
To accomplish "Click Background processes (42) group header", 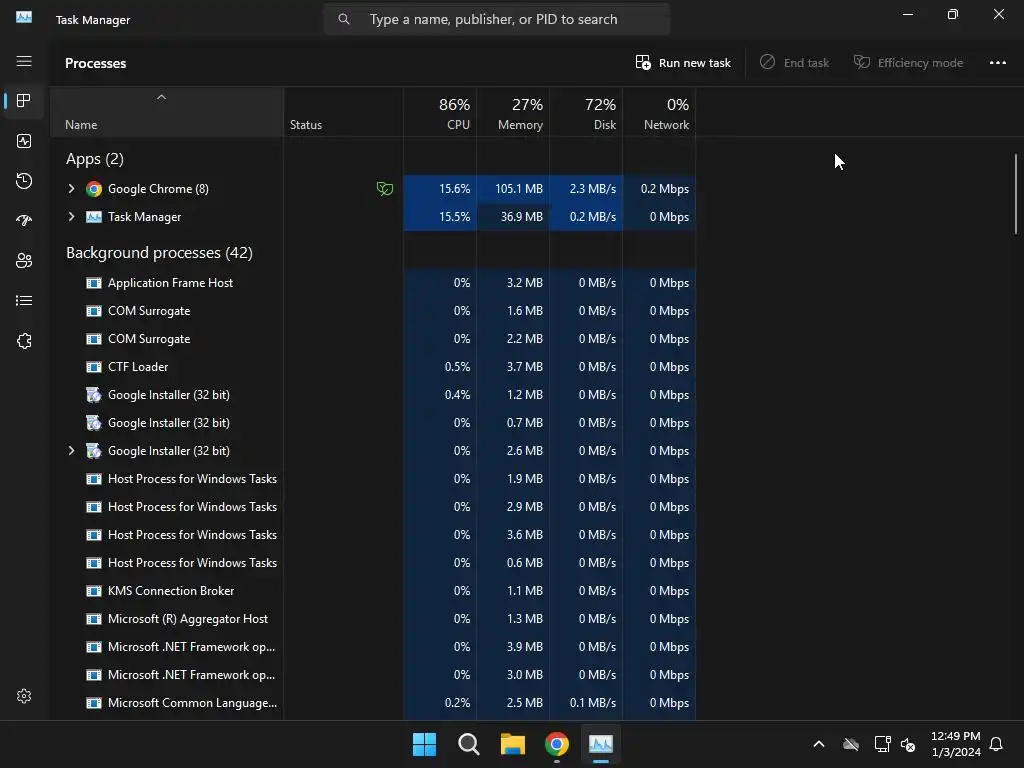I will [x=159, y=253].
